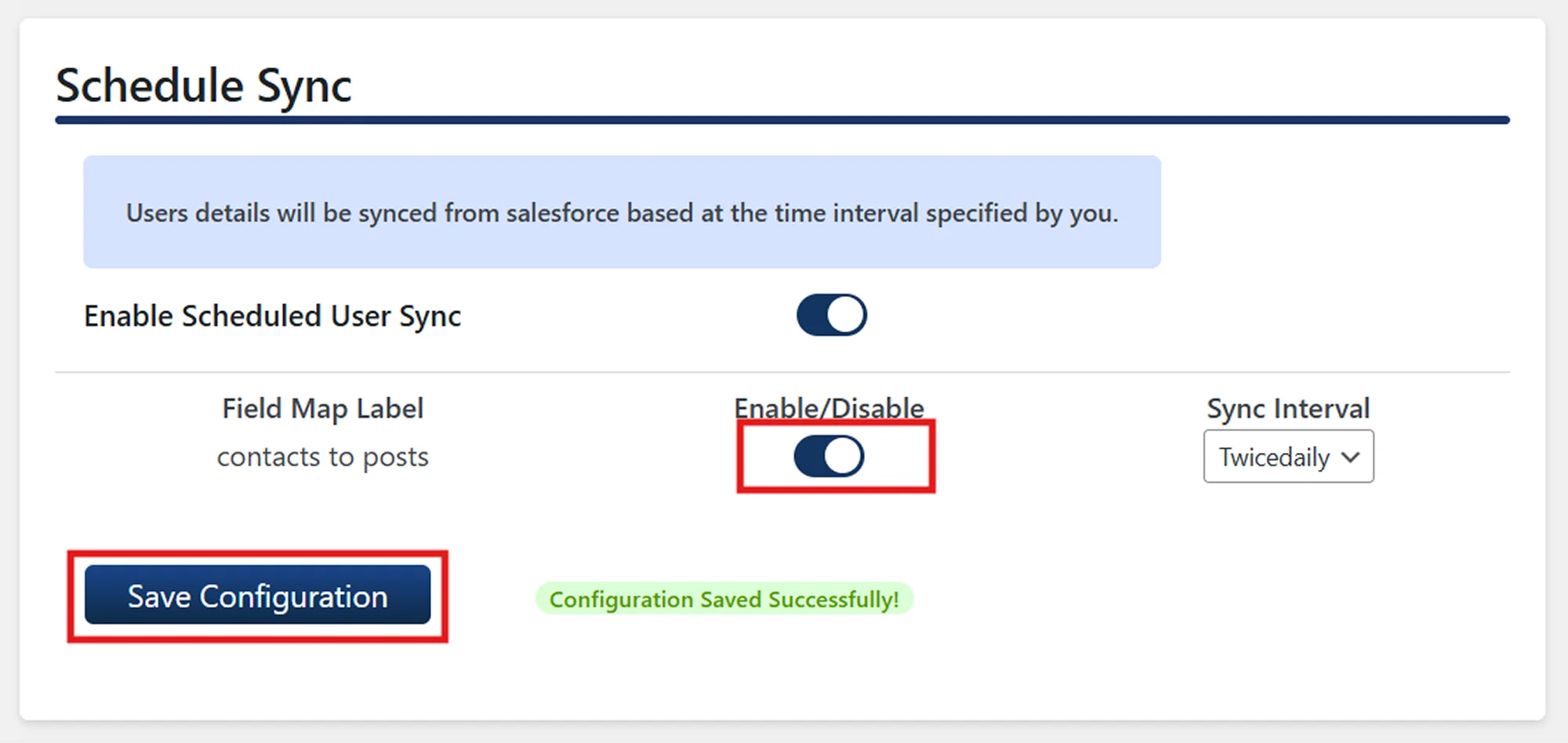Click the word salesforce in the info banner
Screen dimensions: 1568x743
(562, 213)
